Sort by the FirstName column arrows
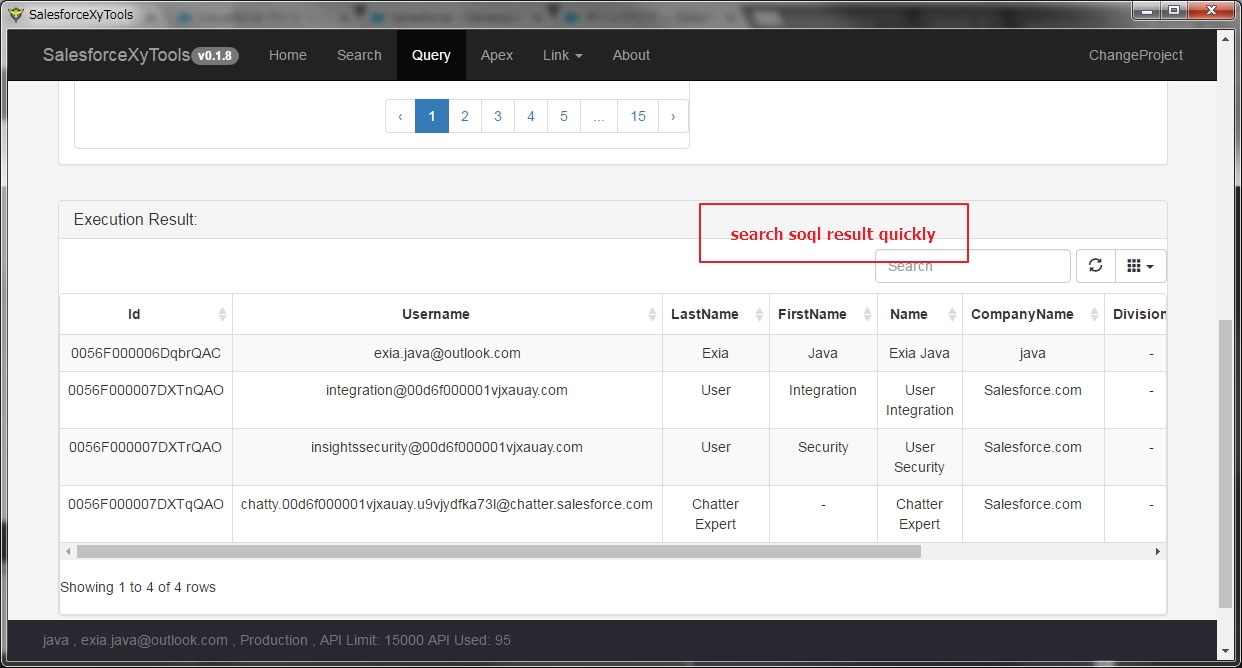Screen dimensions: 1242x668 coord(867,314)
